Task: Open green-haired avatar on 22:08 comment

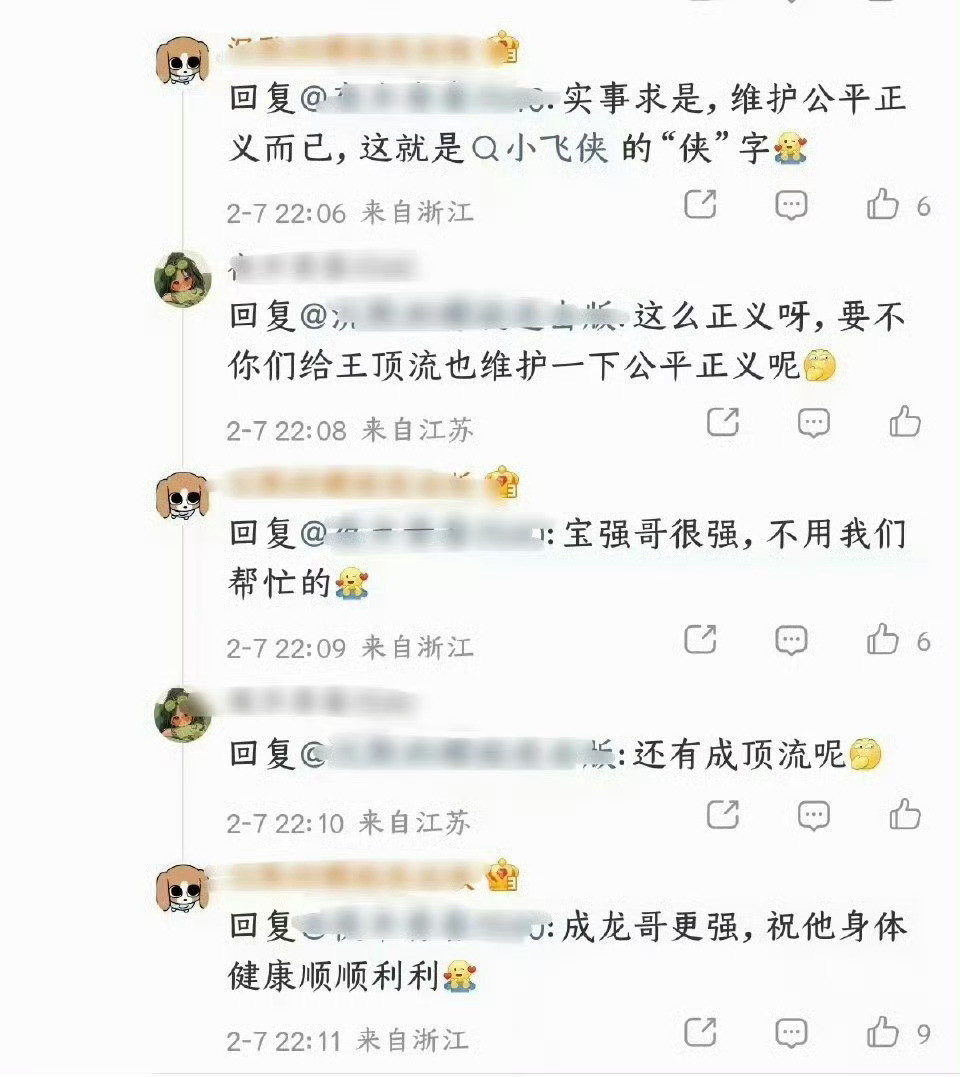Action: 182,278
